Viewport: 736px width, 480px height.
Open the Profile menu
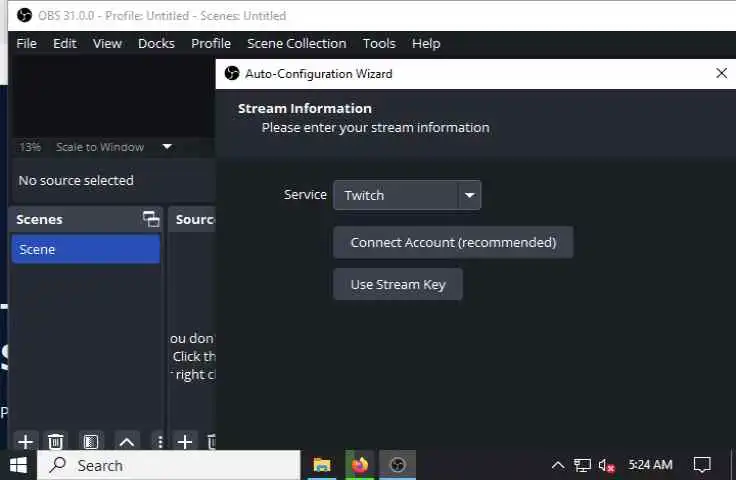click(211, 44)
